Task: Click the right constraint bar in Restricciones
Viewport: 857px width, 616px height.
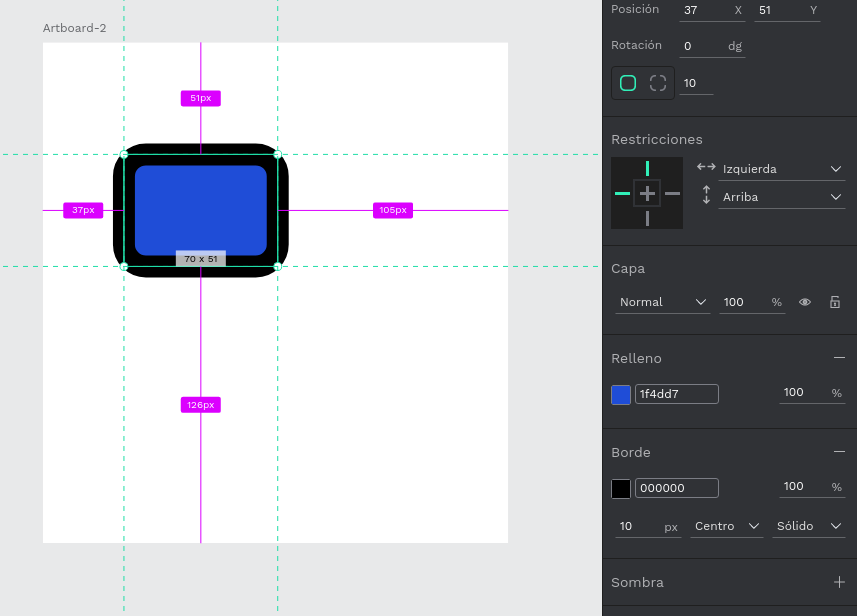Action: tap(672, 193)
